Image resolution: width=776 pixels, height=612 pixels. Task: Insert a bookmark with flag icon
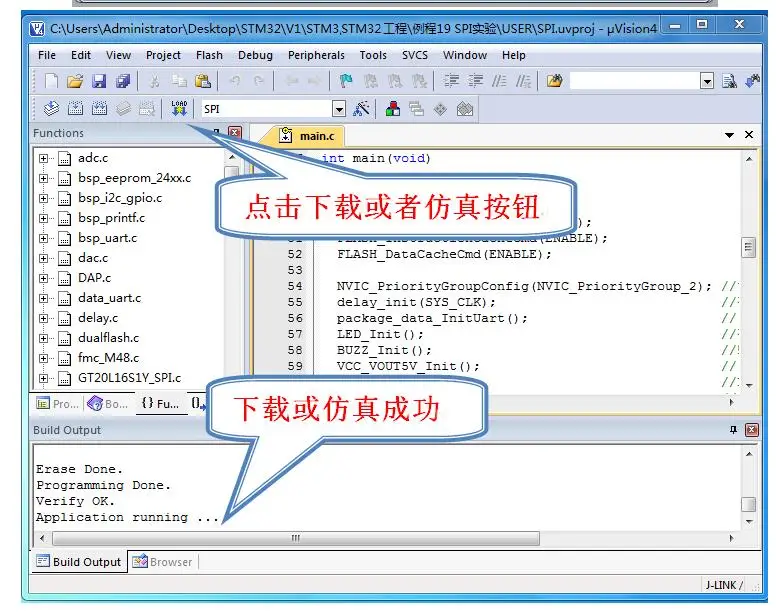click(345, 81)
